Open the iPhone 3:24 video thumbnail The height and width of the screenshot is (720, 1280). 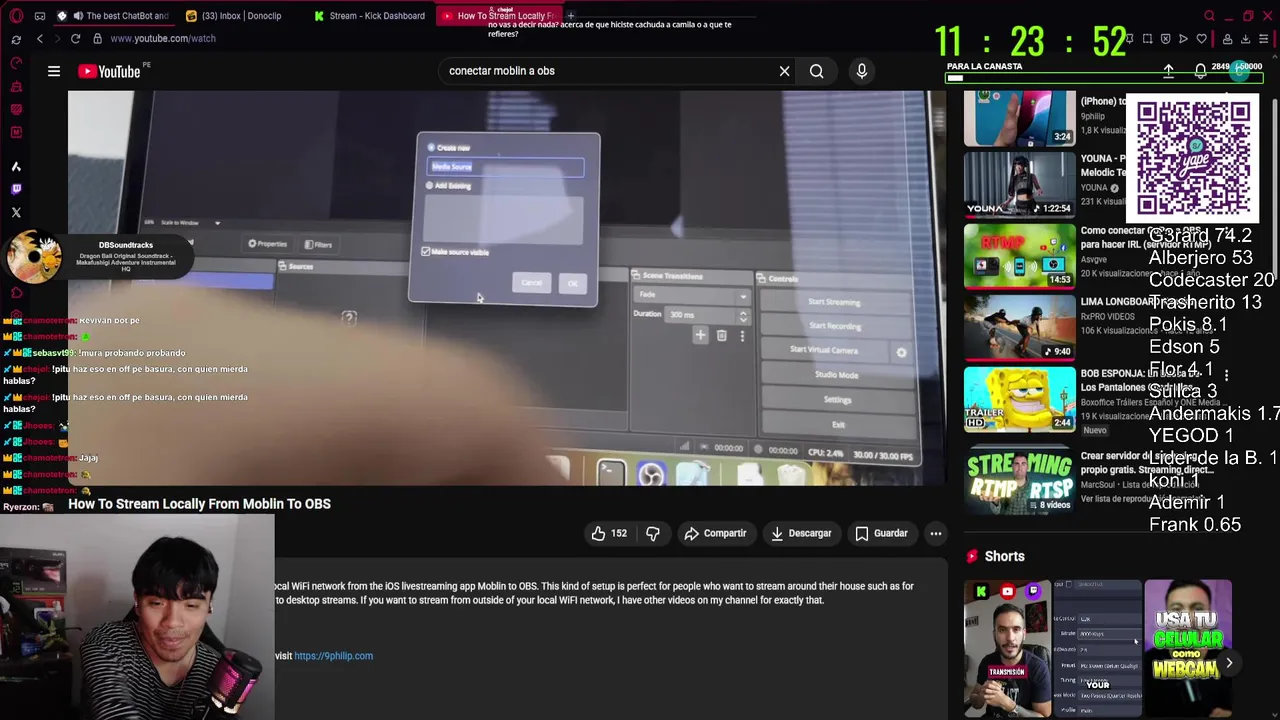tap(1019, 118)
